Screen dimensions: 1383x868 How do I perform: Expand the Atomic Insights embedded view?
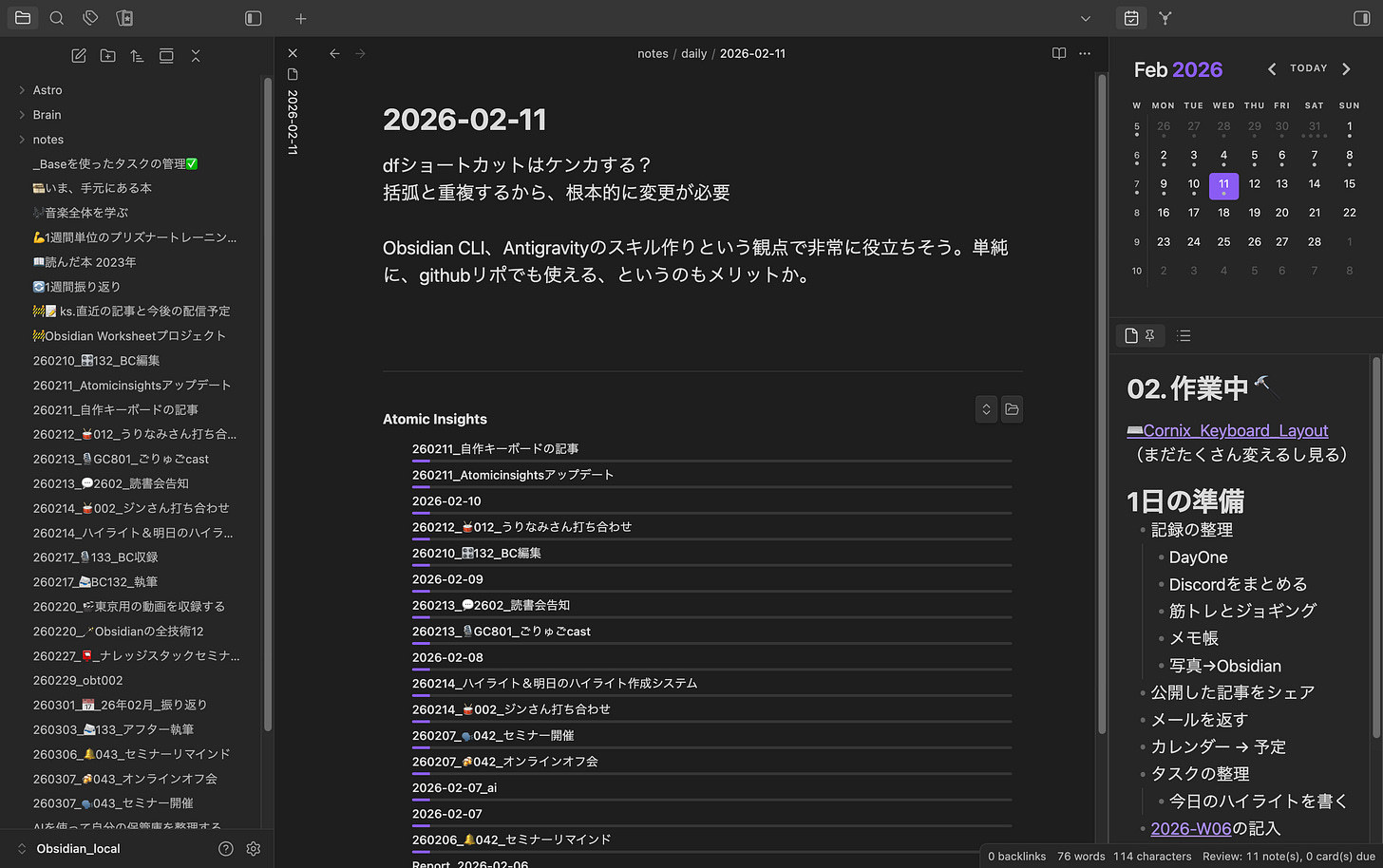(986, 409)
